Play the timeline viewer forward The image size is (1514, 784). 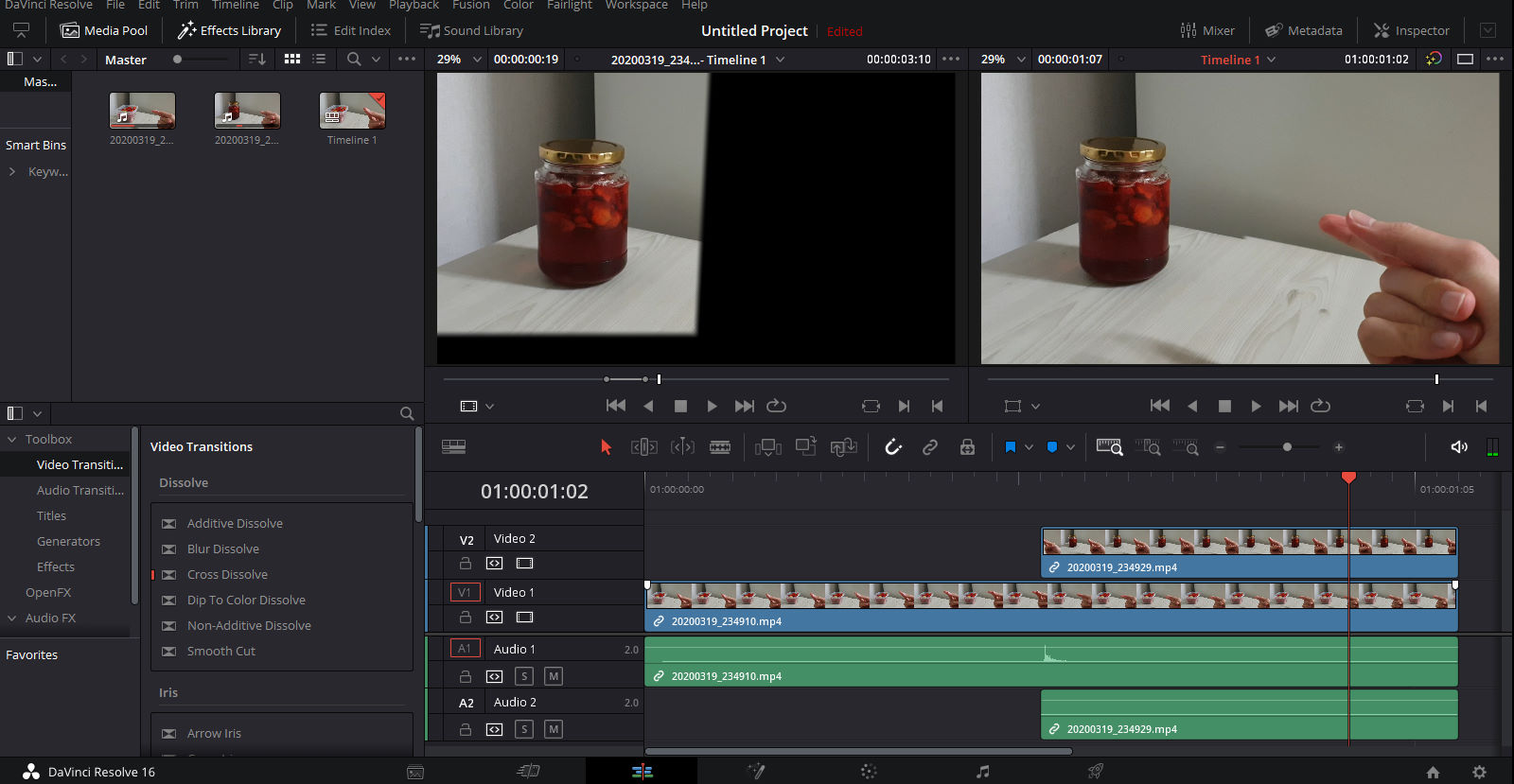pyautogui.click(x=1256, y=406)
